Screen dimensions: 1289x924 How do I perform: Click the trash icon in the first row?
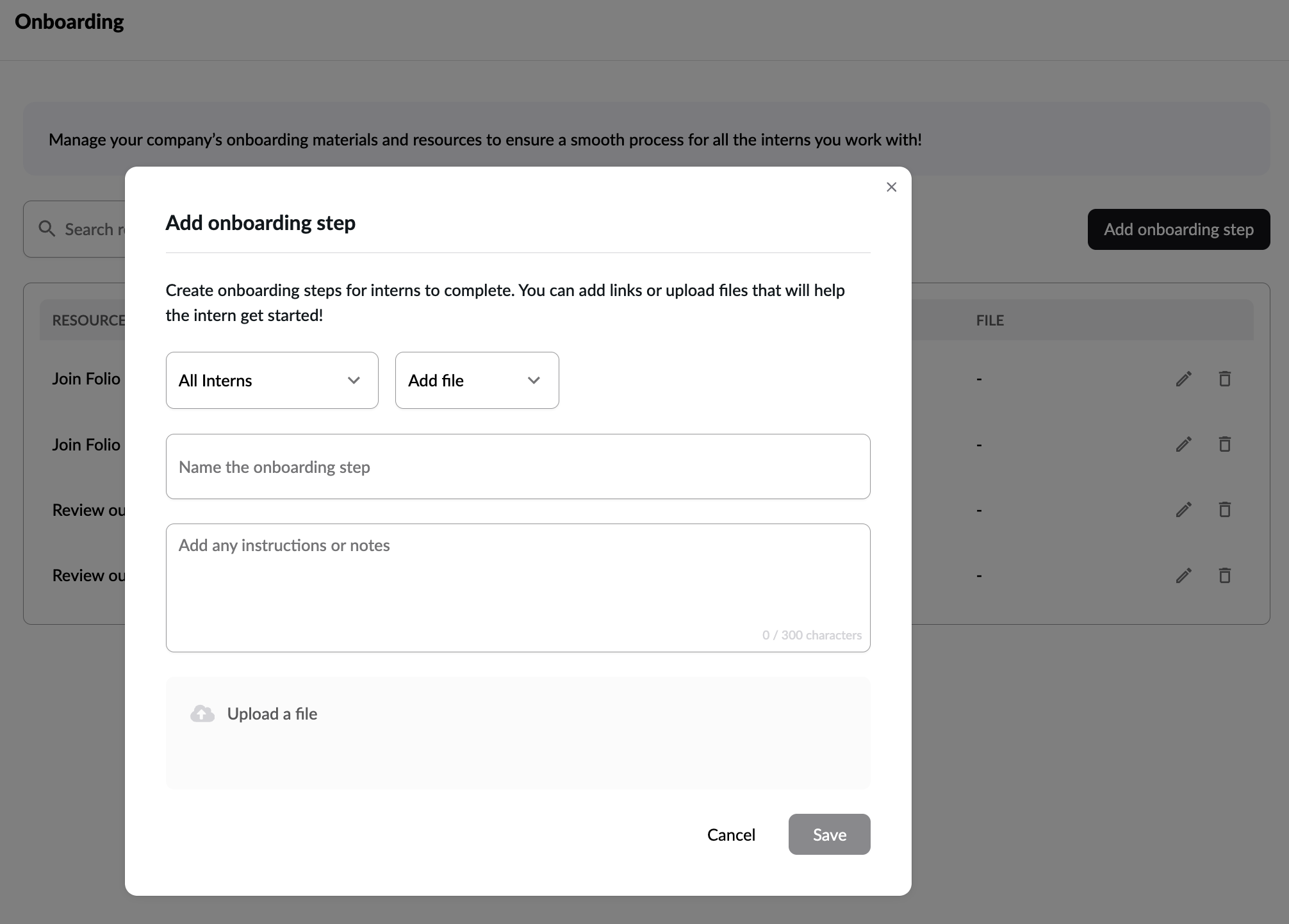1224,379
